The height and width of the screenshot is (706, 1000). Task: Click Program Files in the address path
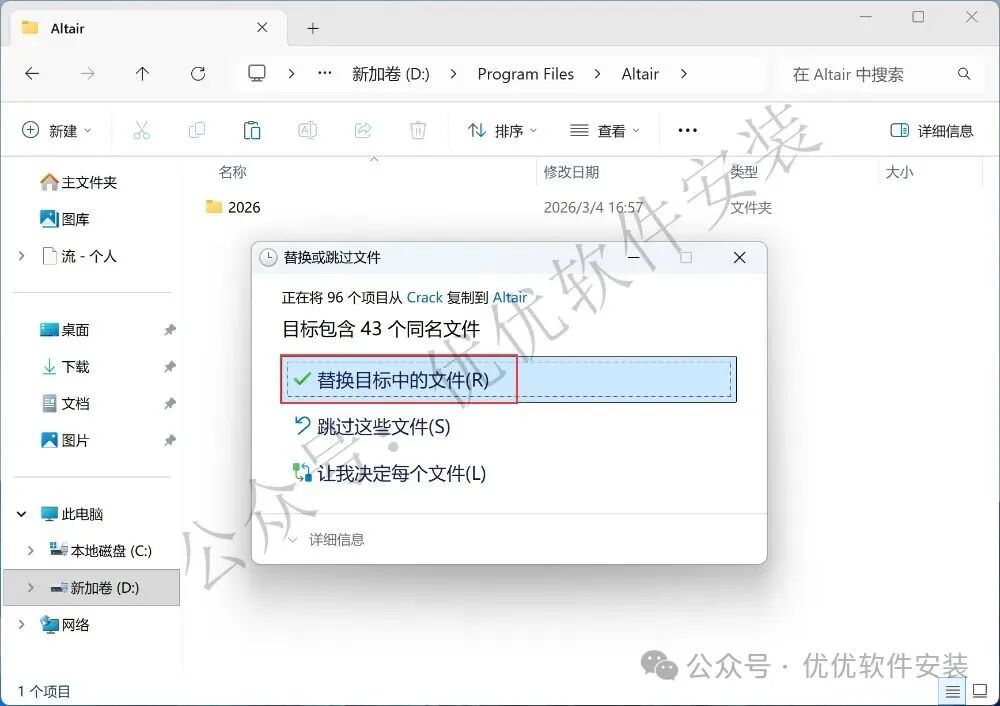click(x=526, y=74)
